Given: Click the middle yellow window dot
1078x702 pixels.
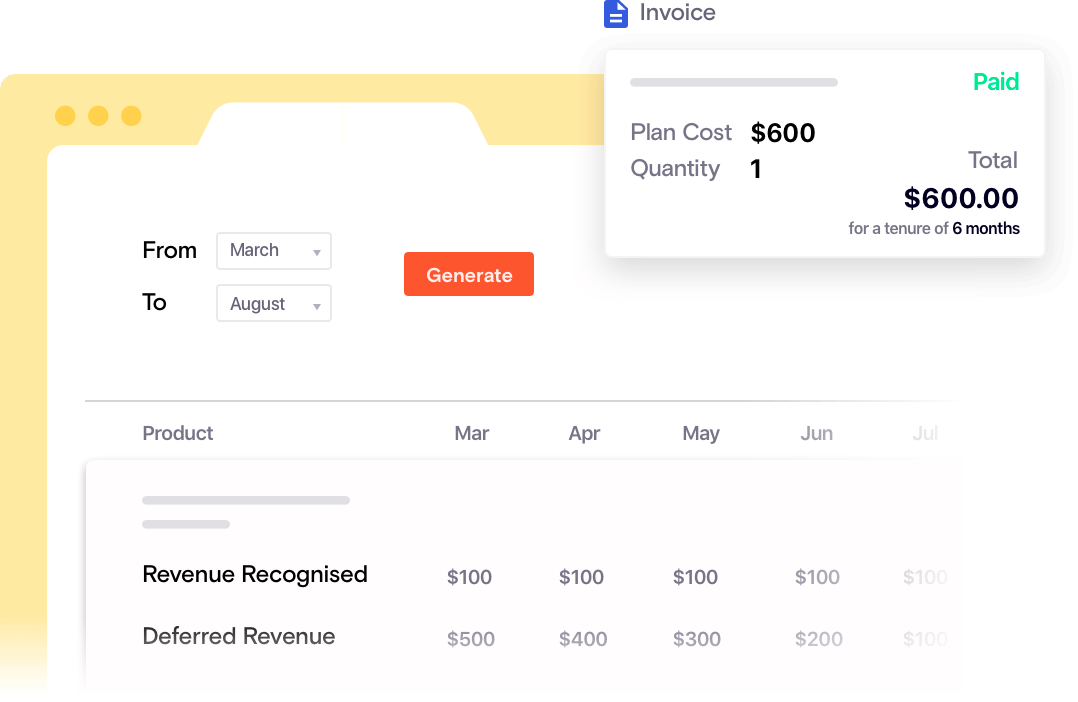Looking at the screenshot, I should [x=99, y=116].
